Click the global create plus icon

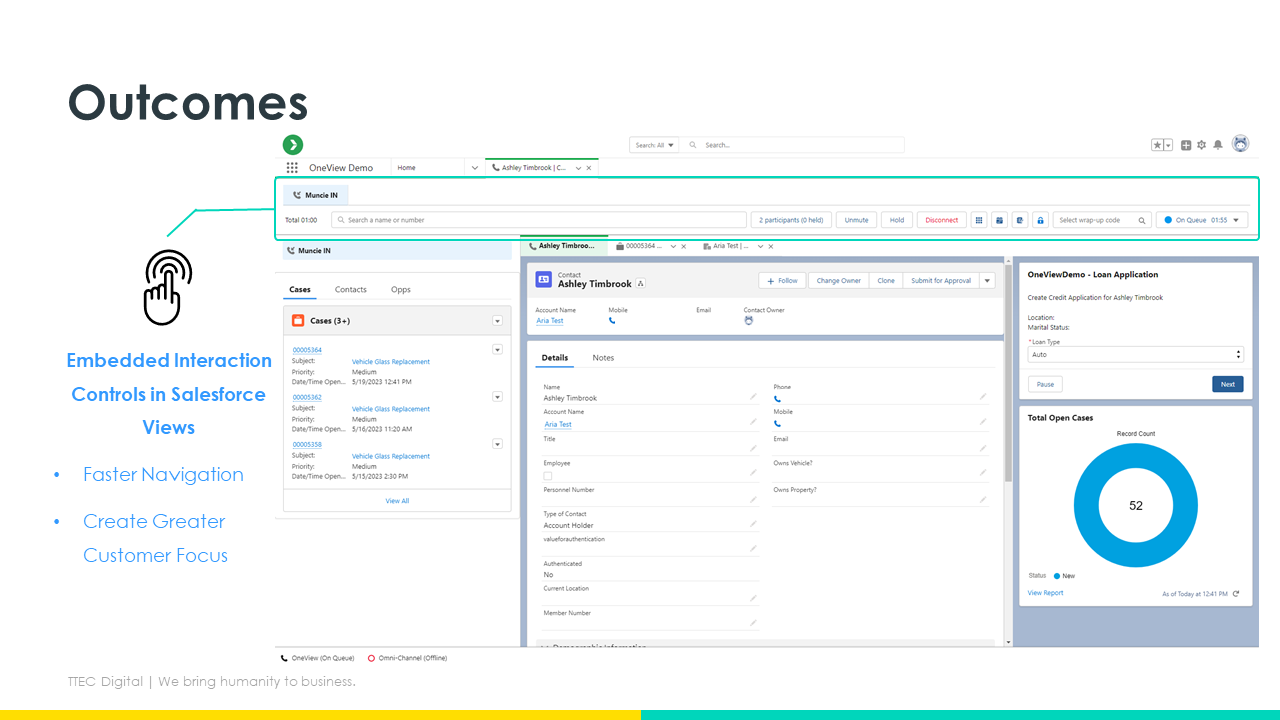click(x=1186, y=145)
